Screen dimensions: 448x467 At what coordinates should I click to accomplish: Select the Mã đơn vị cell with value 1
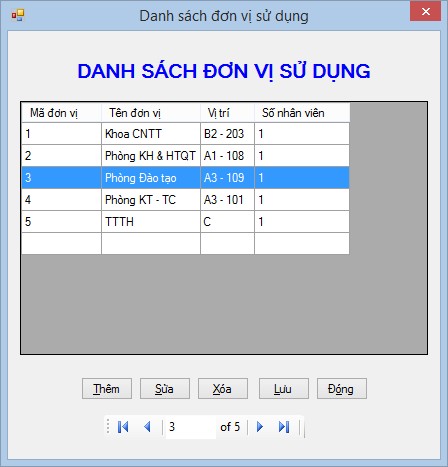tap(61, 134)
